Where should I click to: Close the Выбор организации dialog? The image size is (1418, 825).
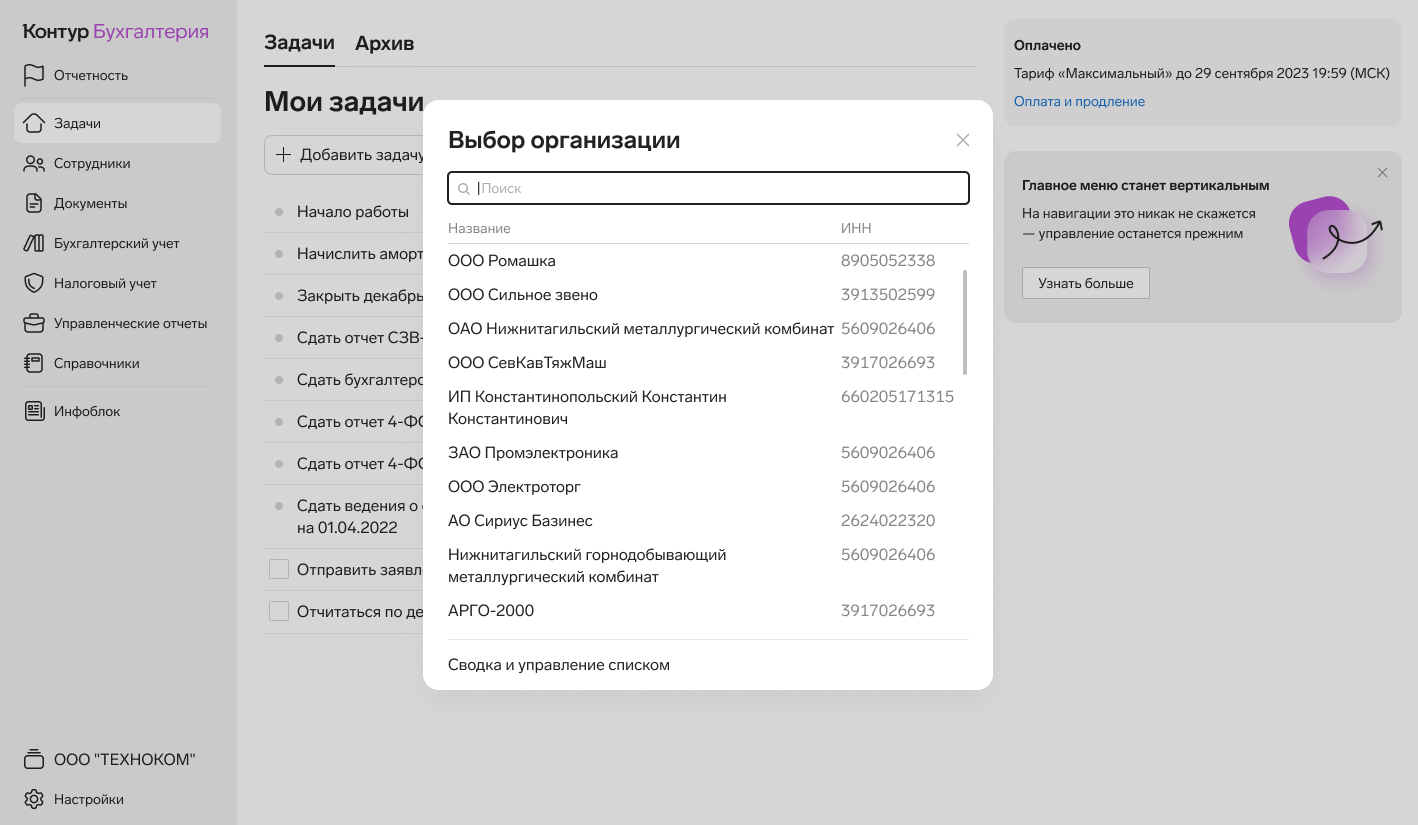point(963,140)
